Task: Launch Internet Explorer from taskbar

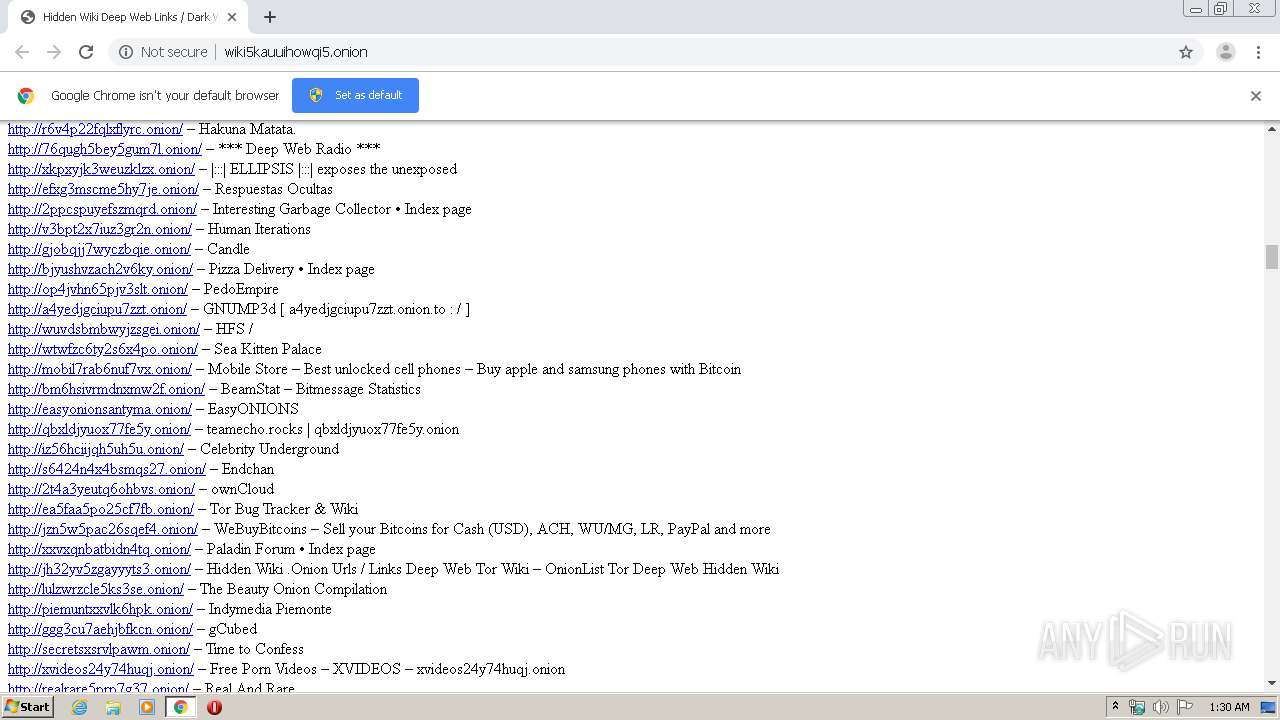Action: click(80, 707)
